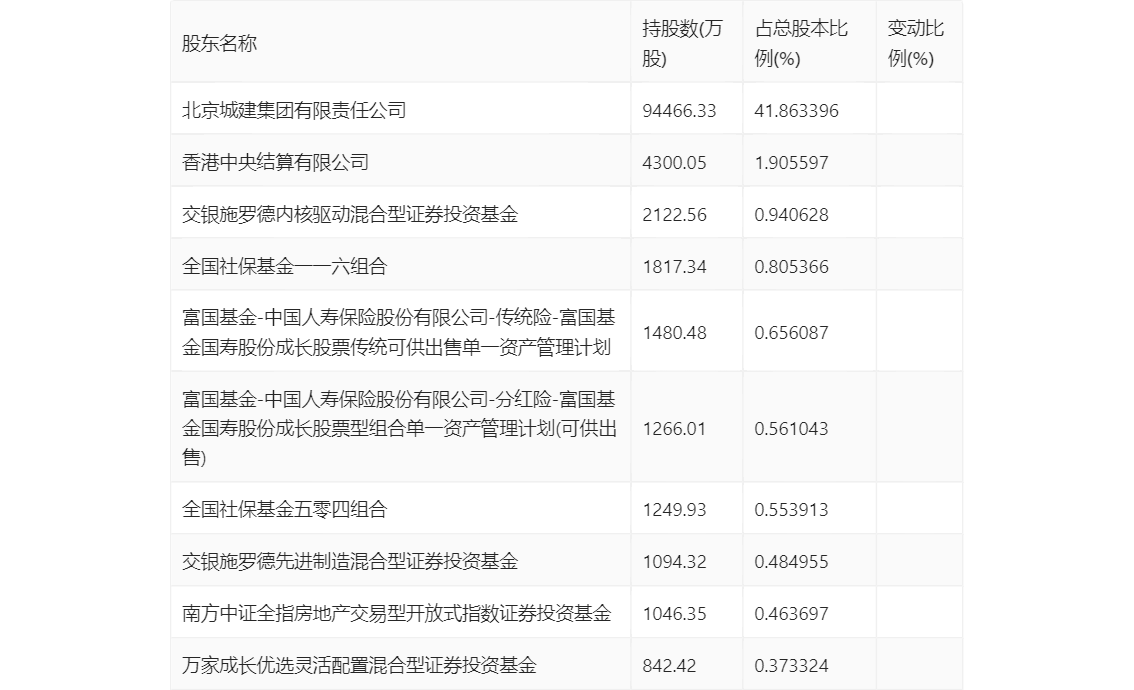
Task: Select 全国社保基金一一六组合 shareholder name
Action: point(284,267)
